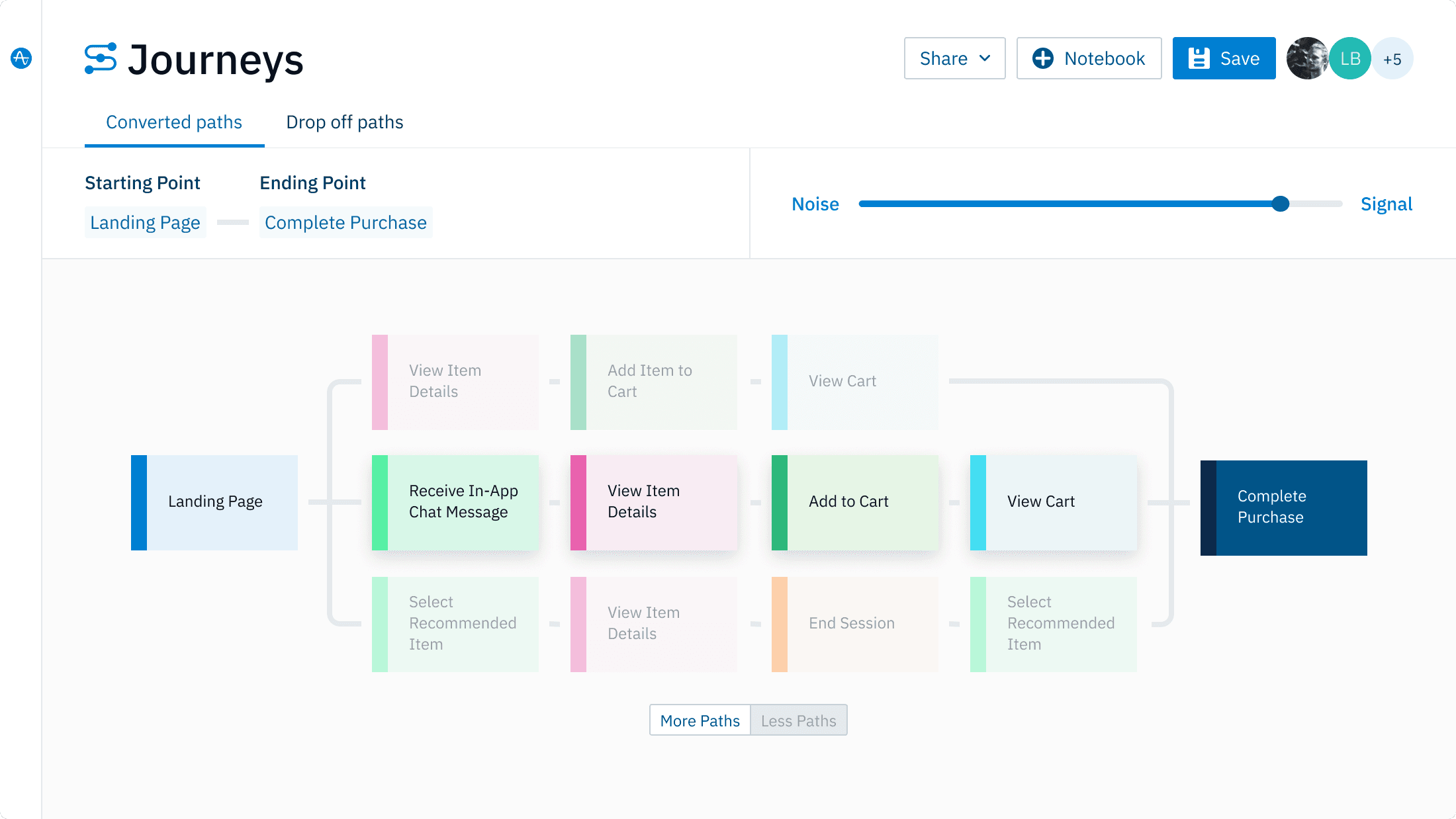Select the app icon in the left sidebar

[21, 58]
